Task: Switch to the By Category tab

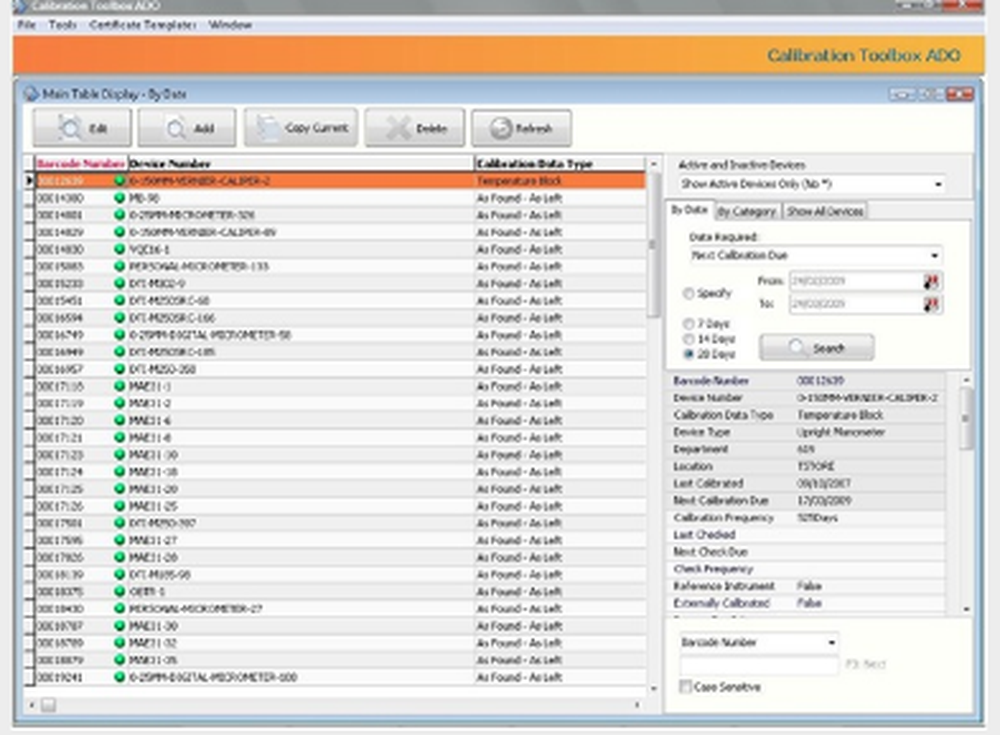Action: click(747, 211)
